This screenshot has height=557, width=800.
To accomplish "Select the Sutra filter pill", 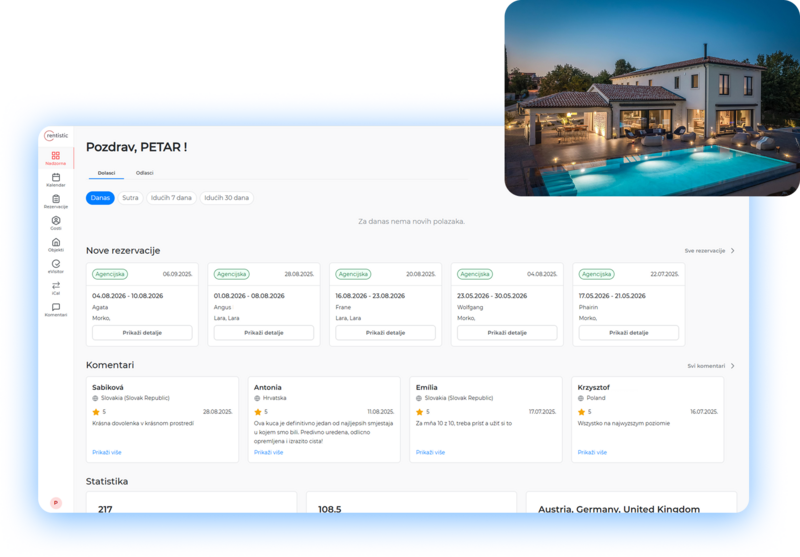I will click(x=130, y=198).
